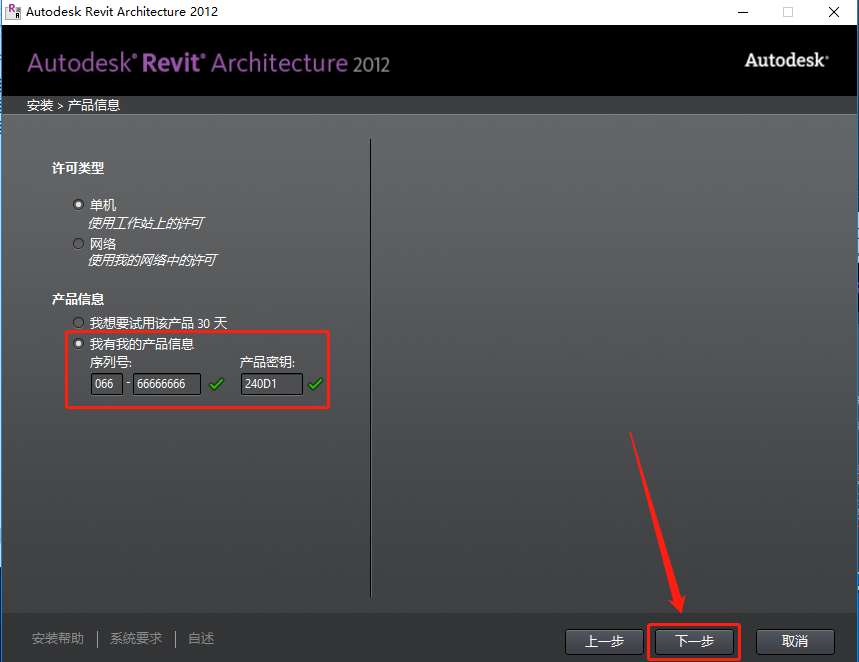This screenshot has height=662, width=859.
Task: Select 我有我的产品信息 radio button
Action: [x=78, y=344]
